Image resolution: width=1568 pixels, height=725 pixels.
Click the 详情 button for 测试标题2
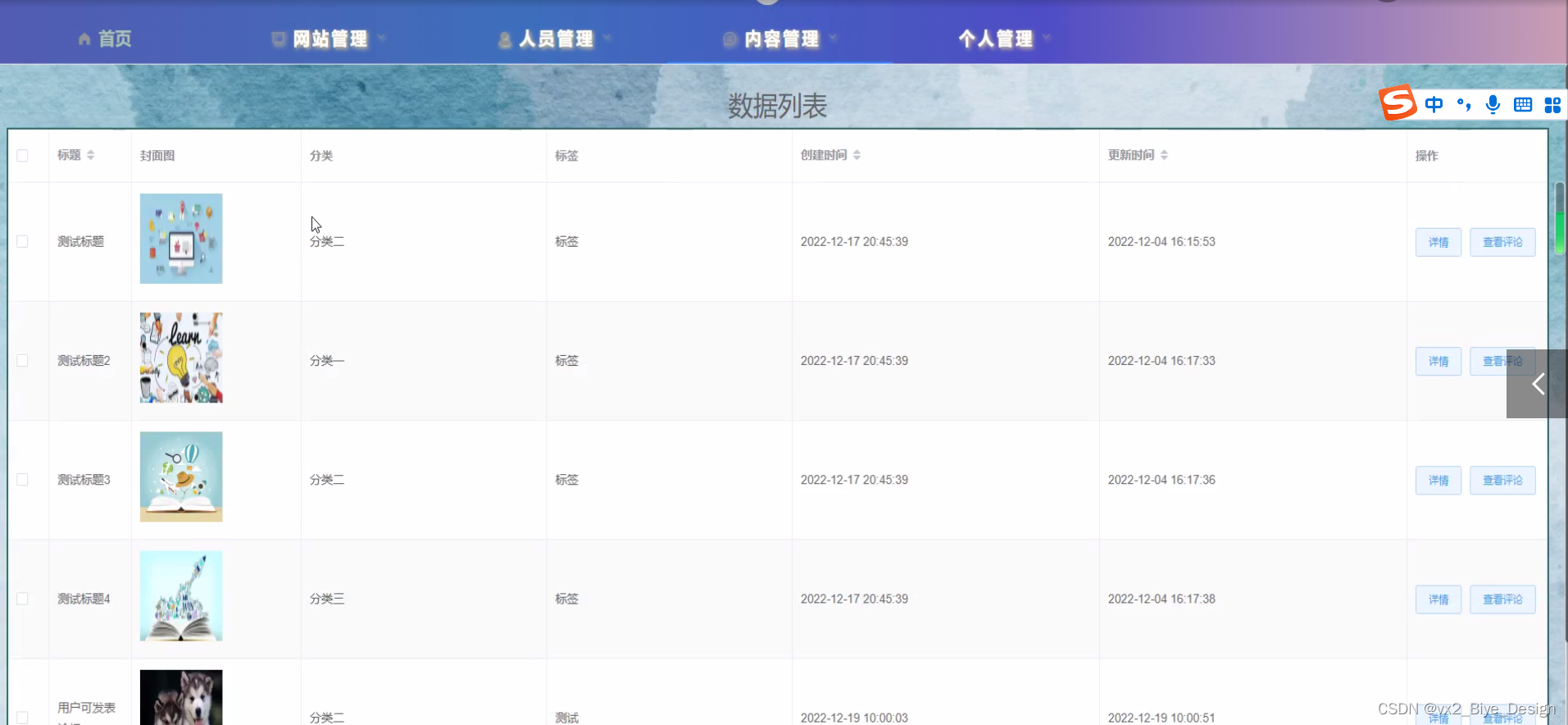click(1438, 361)
